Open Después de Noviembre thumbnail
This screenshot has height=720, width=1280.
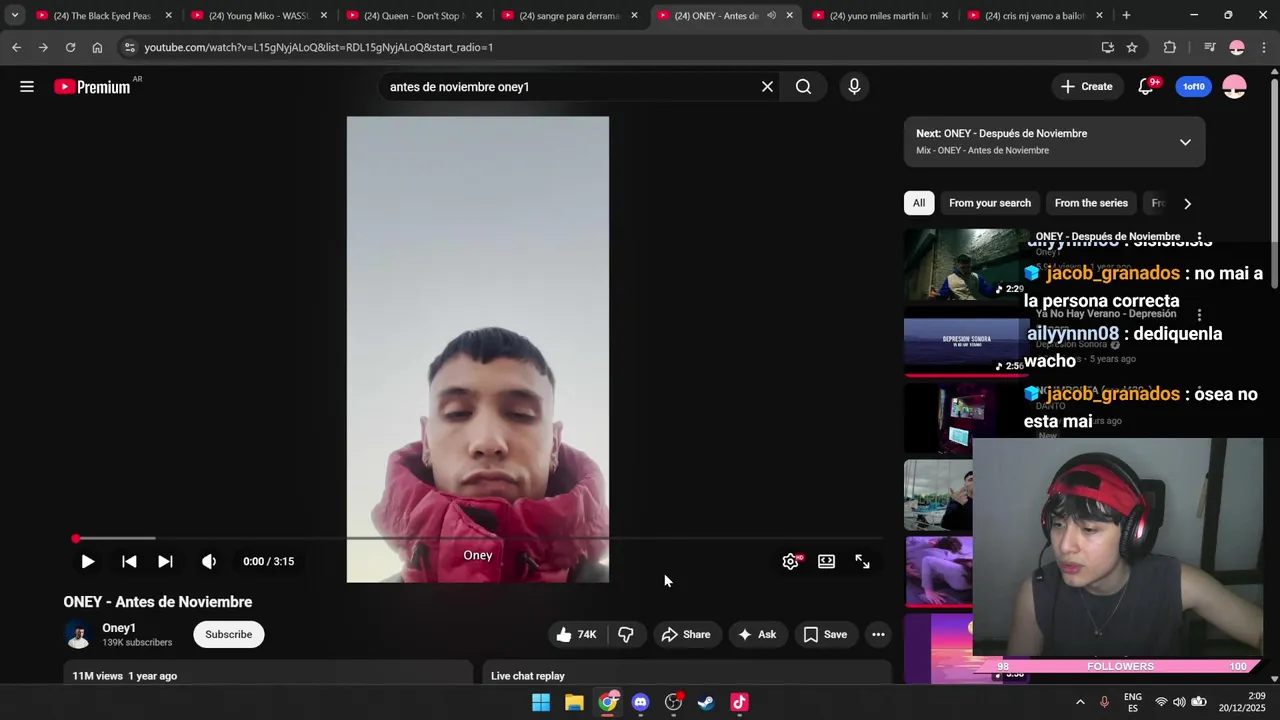[x=966, y=265]
